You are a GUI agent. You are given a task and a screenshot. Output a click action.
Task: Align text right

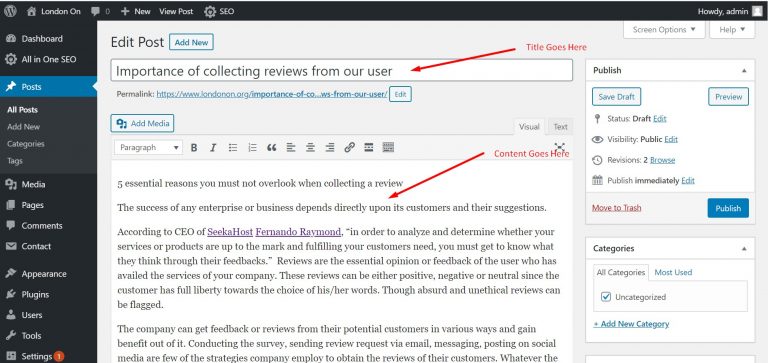tap(330, 147)
